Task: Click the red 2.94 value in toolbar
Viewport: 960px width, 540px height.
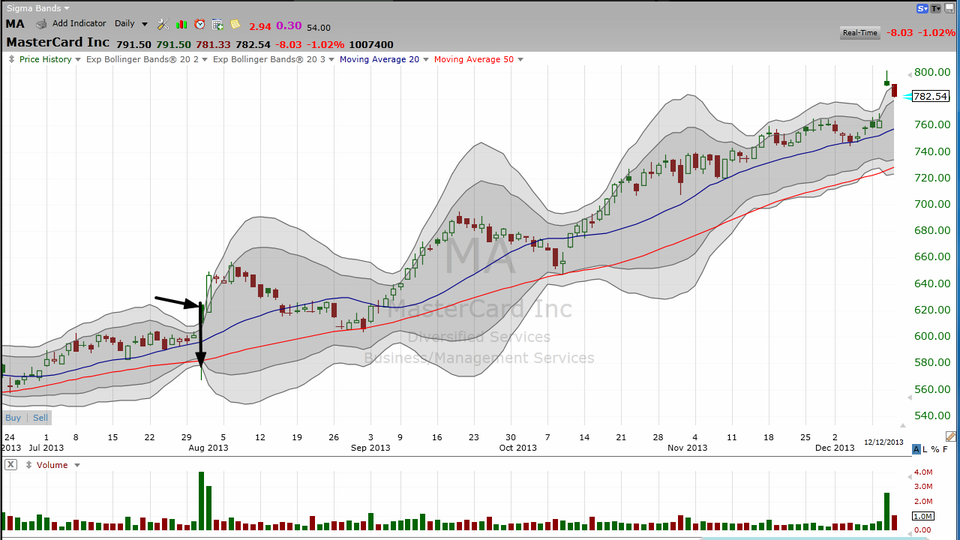Action: click(x=260, y=26)
